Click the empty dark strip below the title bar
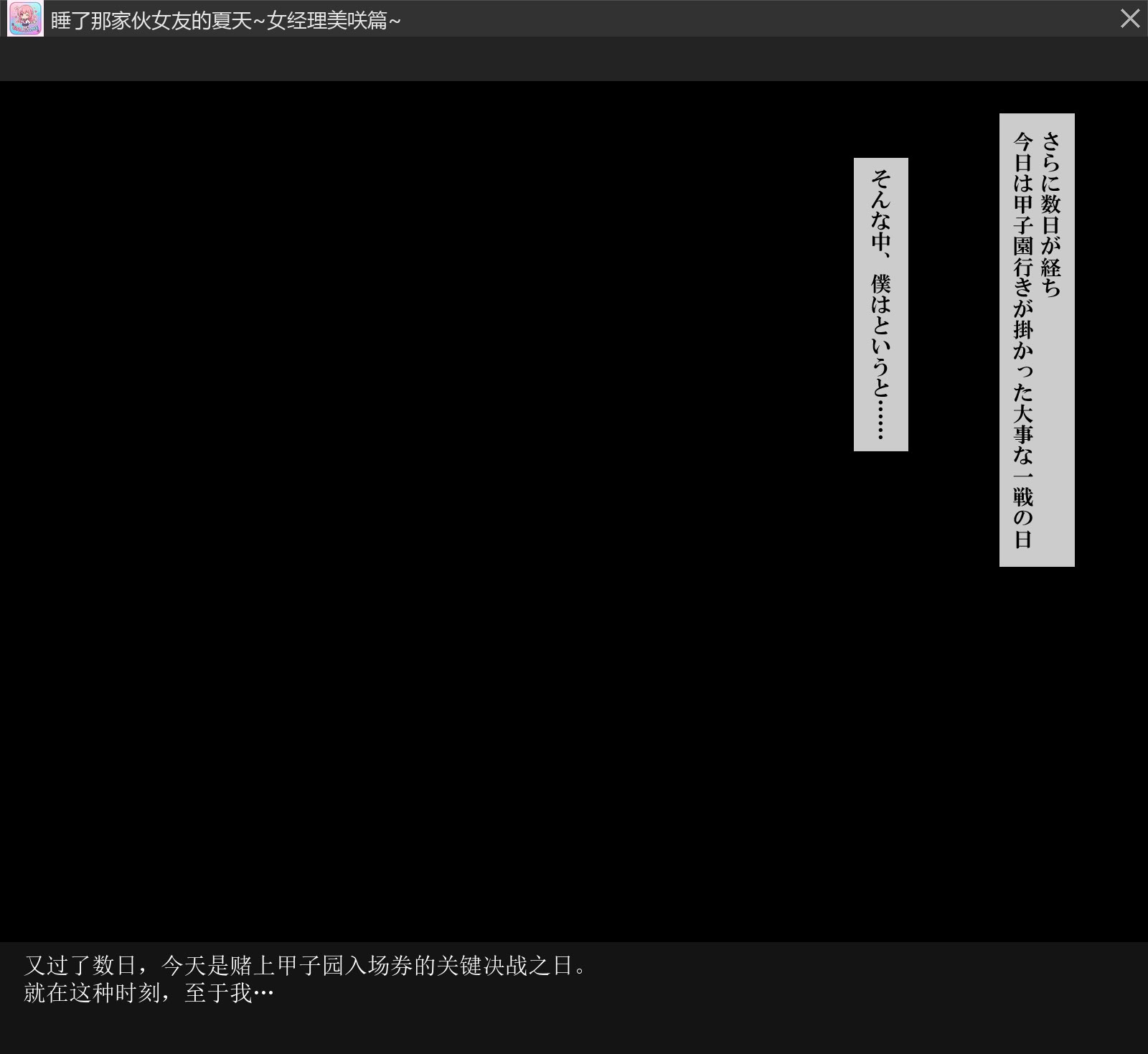The width and height of the screenshot is (1148, 1054). click(x=574, y=59)
